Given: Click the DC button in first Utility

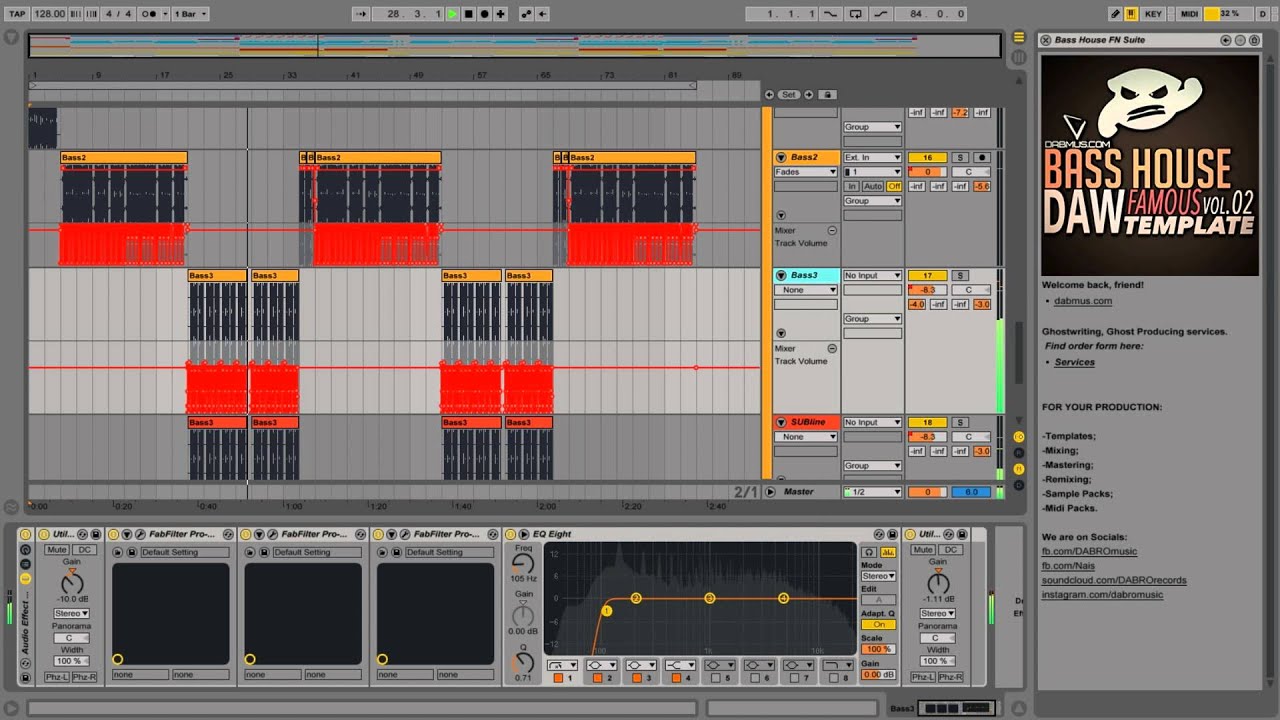Looking at the screenshot, I should (x=85, y=550).
